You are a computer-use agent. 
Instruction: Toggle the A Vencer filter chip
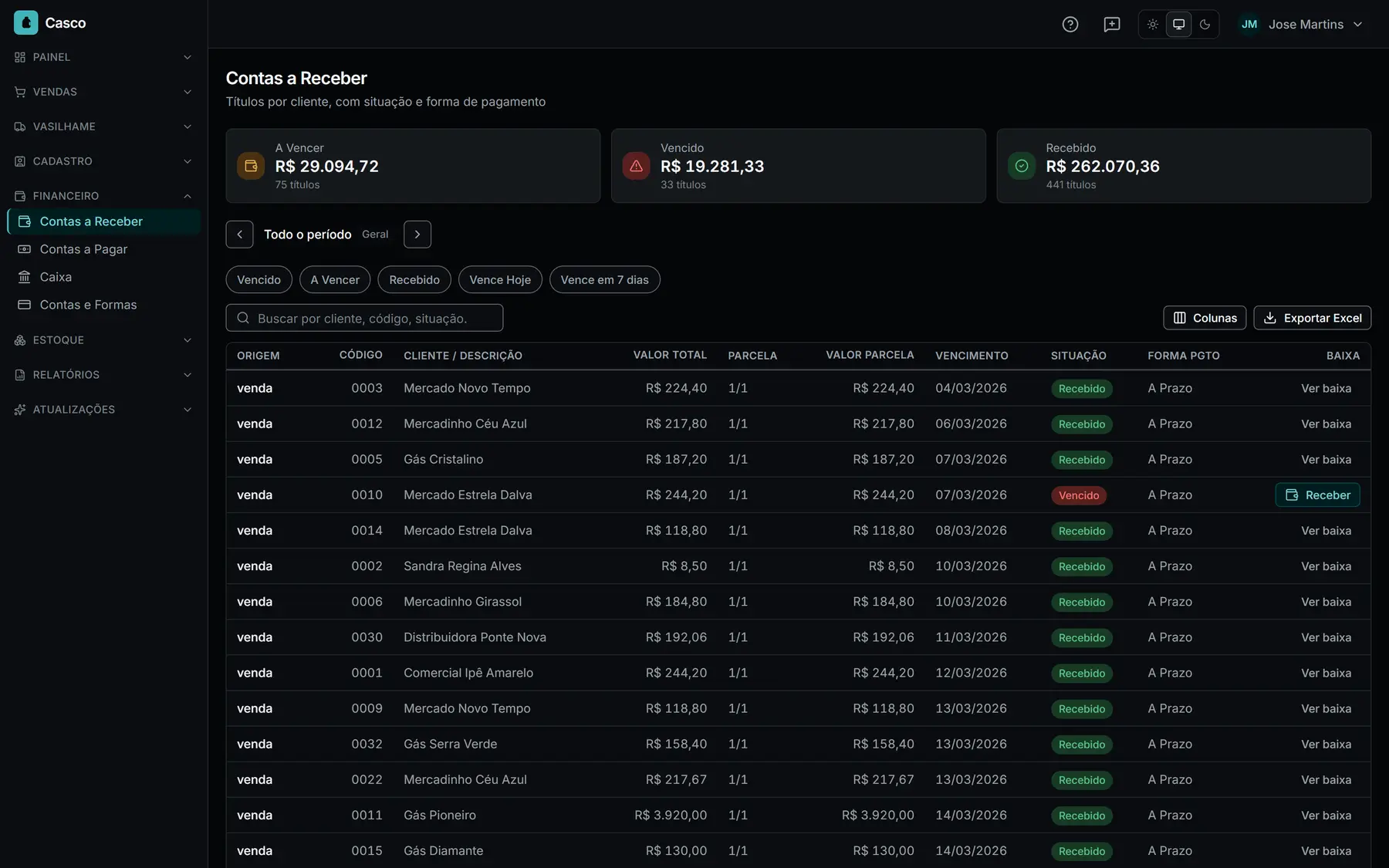335,280
